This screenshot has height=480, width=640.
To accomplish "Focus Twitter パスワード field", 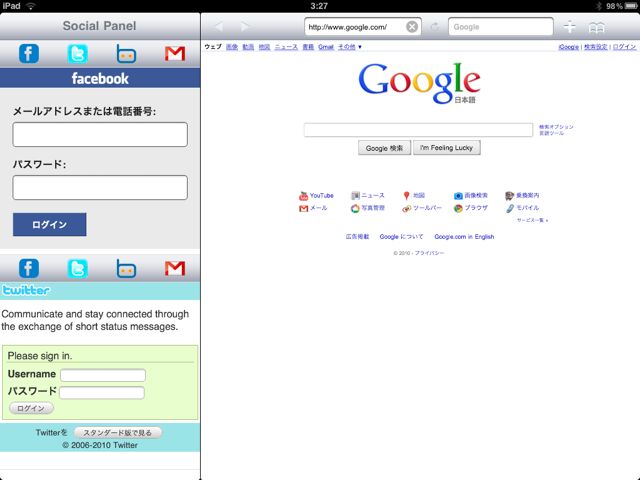I will coord(102,393).
